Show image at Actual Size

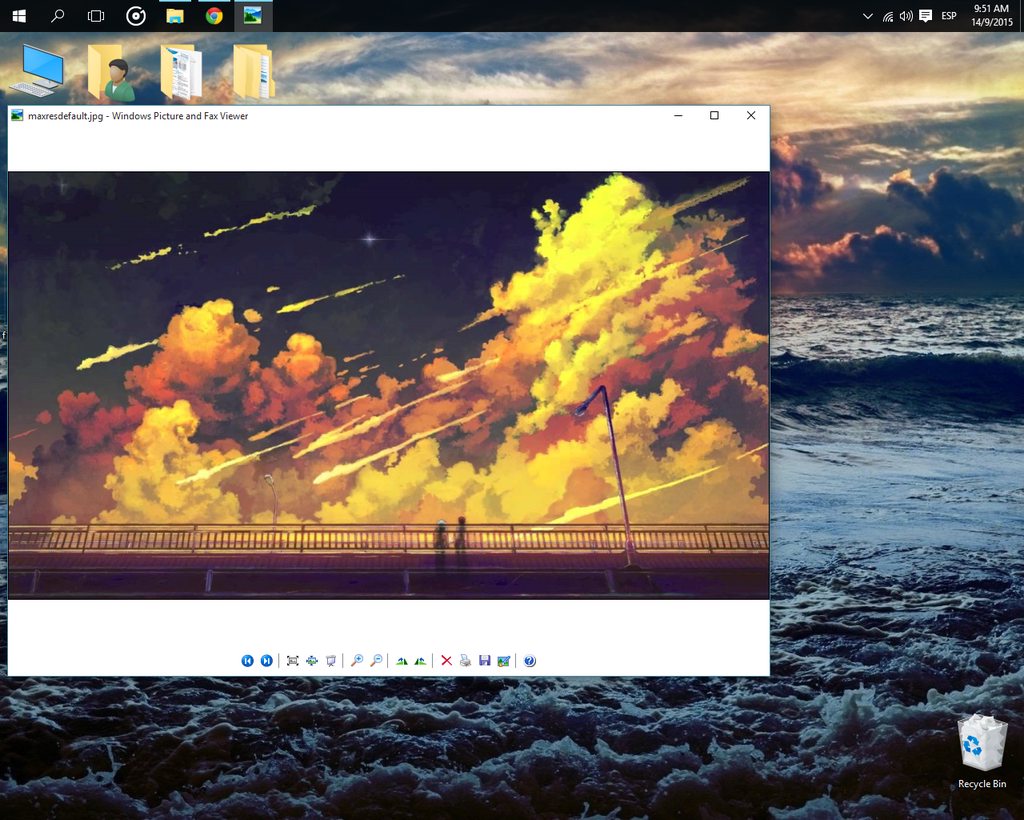(312, 661)
